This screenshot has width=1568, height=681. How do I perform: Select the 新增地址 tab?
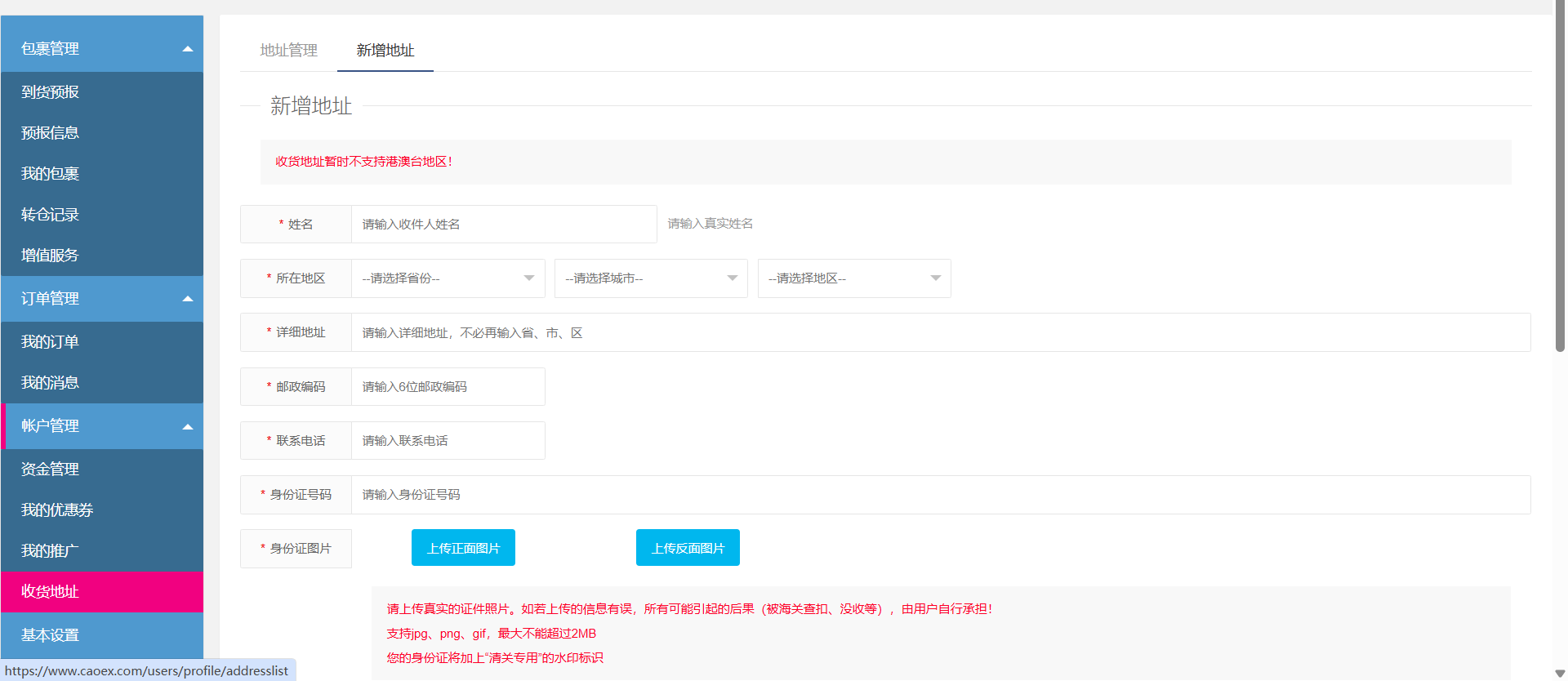pyautogui.click(x=385, y=51)
